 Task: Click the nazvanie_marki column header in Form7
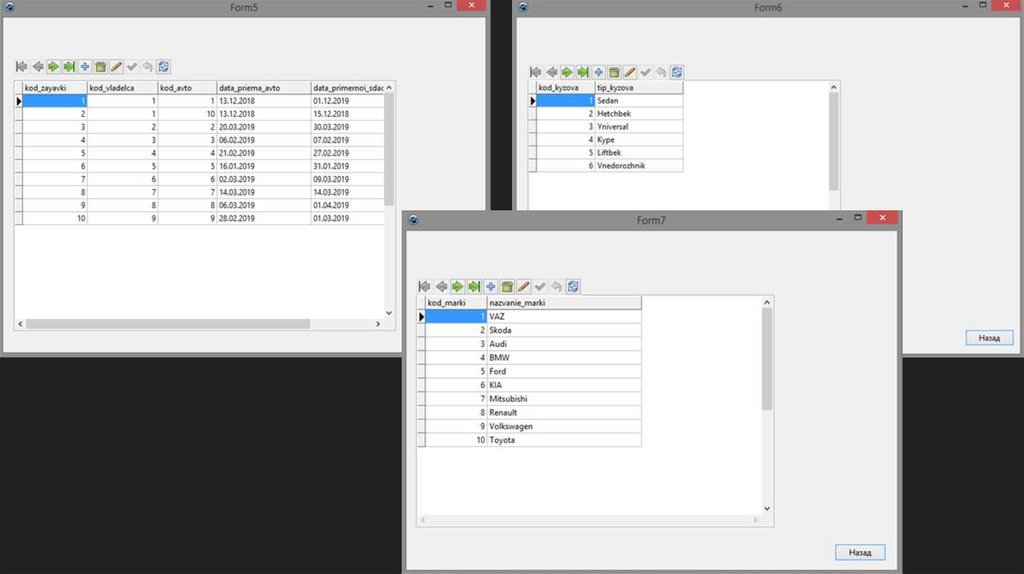(x=564, y=302)
